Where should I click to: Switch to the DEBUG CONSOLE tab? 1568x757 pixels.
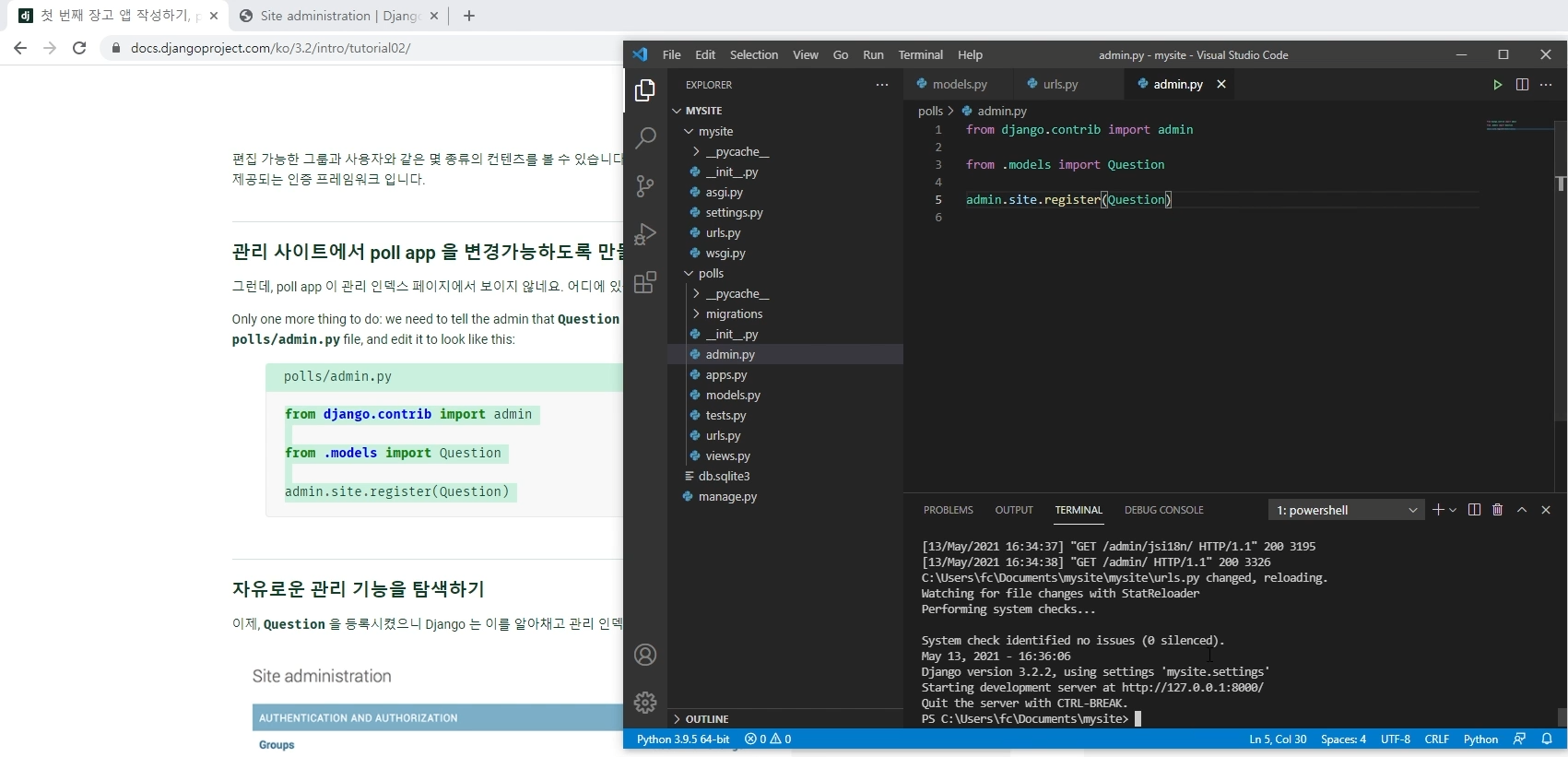tap(1163, 510)
